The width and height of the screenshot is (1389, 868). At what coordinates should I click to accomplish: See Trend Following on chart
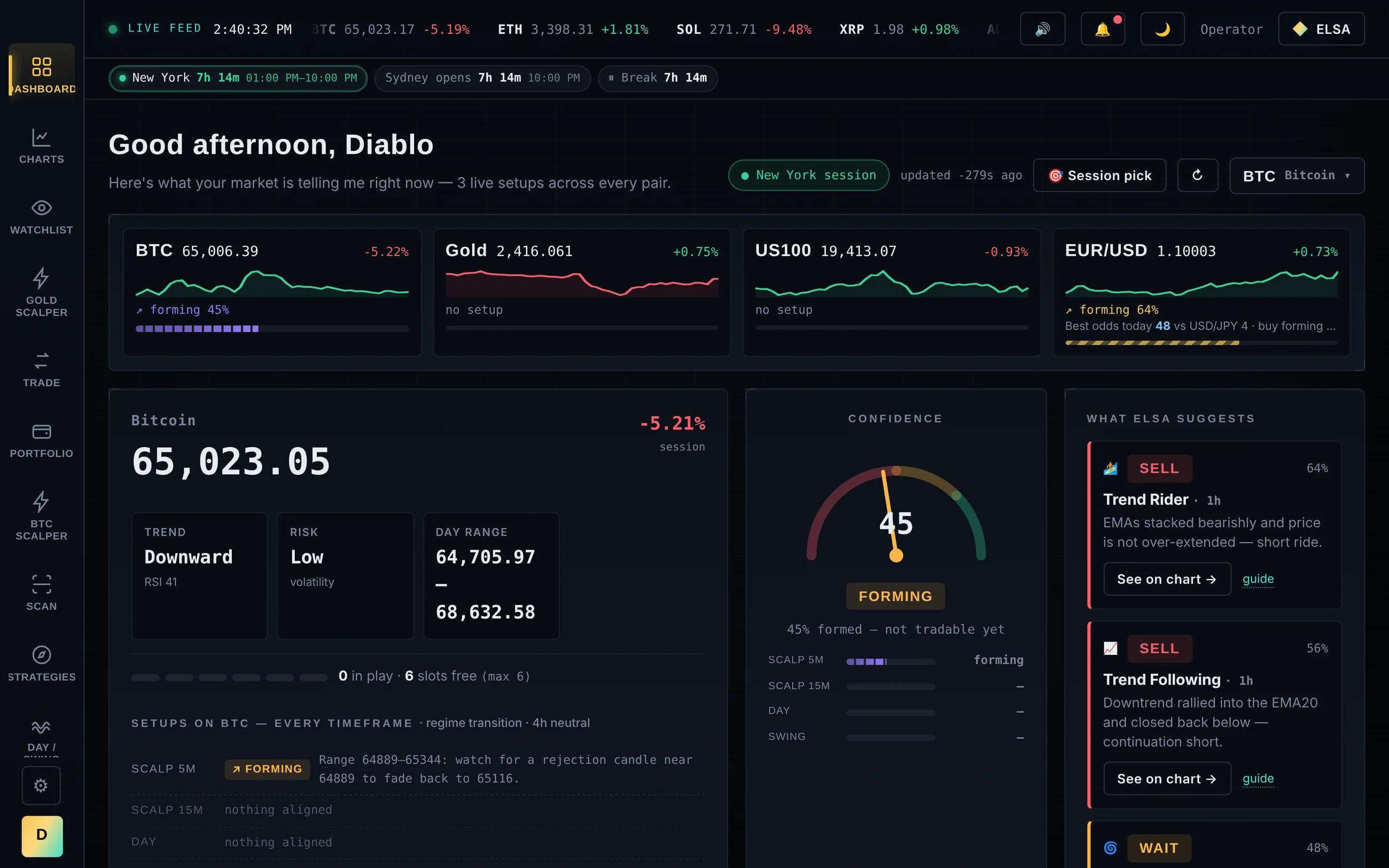(x=1167, y=779)
